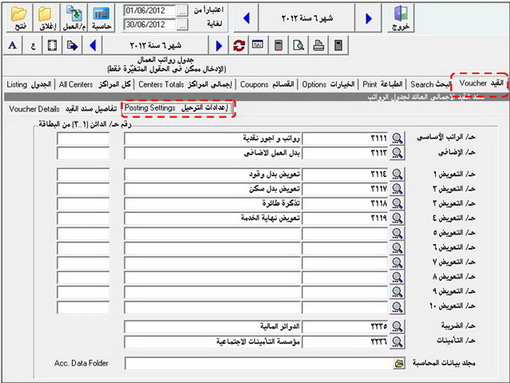Click the printer icon
510x383 pixels.
coord(318,45)
